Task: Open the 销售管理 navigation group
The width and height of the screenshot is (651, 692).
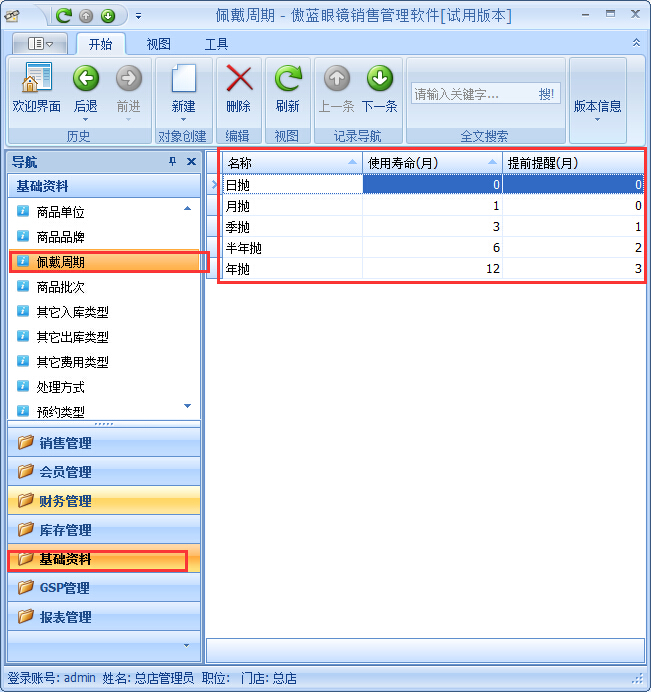Action: pyautogui.click(x=65, y=443)
